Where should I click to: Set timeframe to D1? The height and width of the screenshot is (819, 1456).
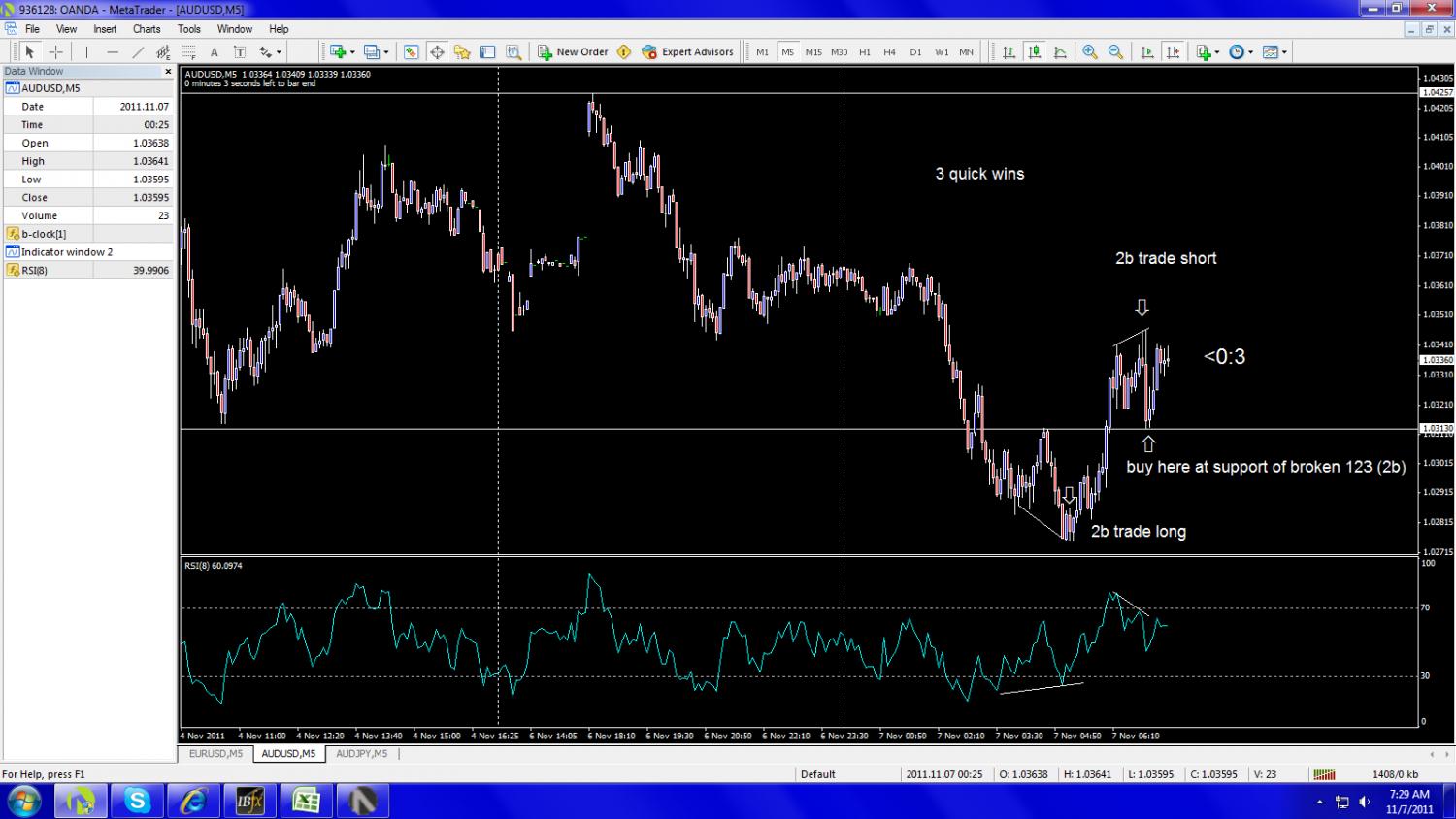pos(915,51)
